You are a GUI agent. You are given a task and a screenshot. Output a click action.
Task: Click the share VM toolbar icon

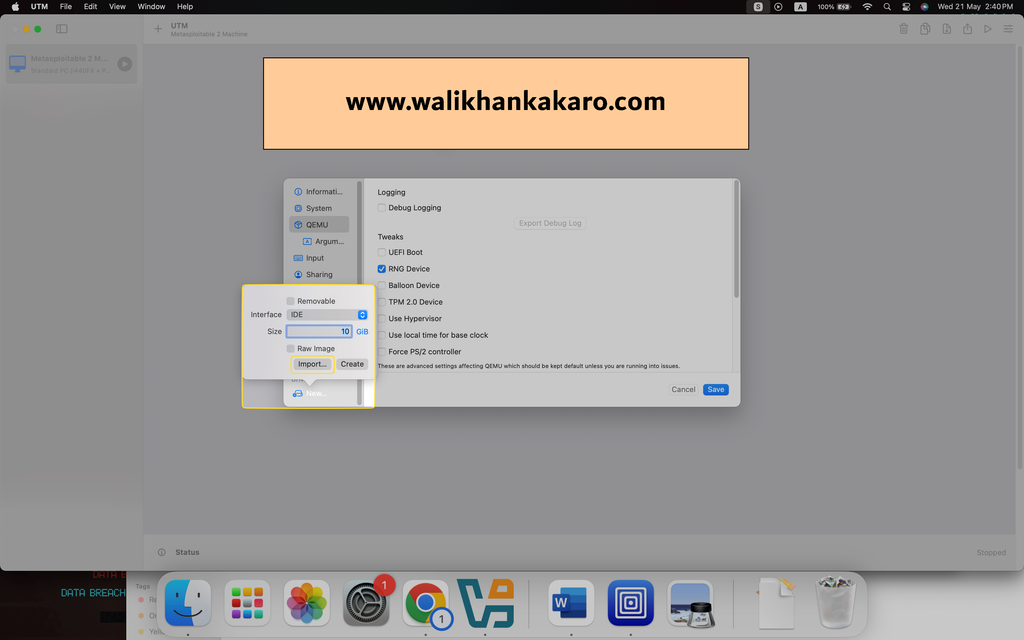tap(967, 29)
